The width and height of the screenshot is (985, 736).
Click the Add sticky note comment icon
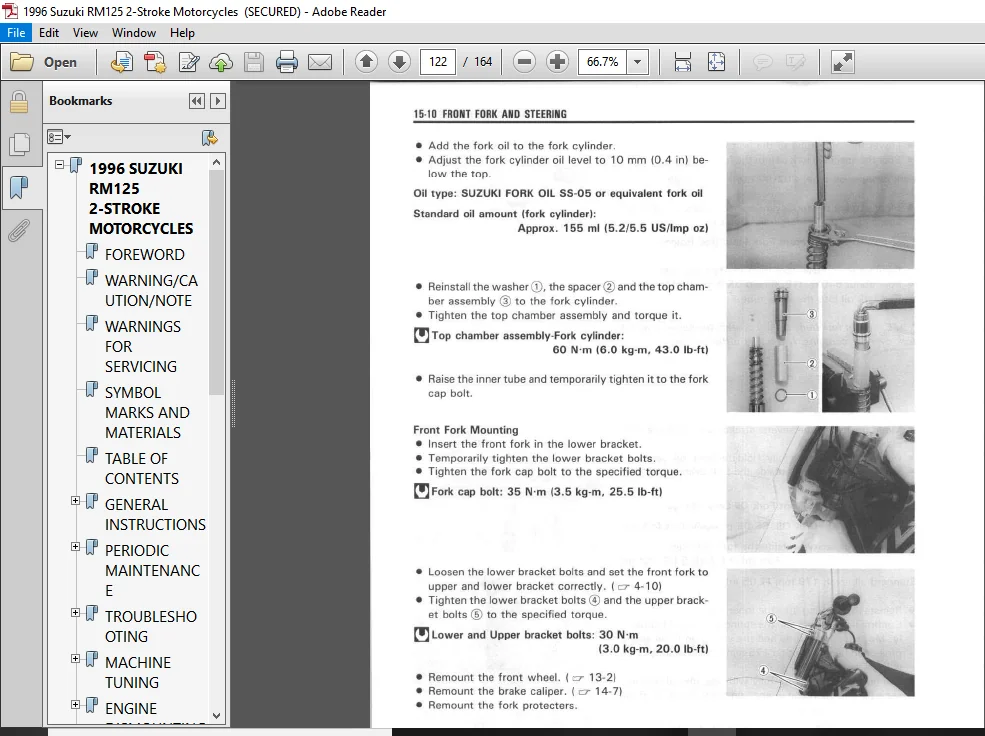coord(763,62)
